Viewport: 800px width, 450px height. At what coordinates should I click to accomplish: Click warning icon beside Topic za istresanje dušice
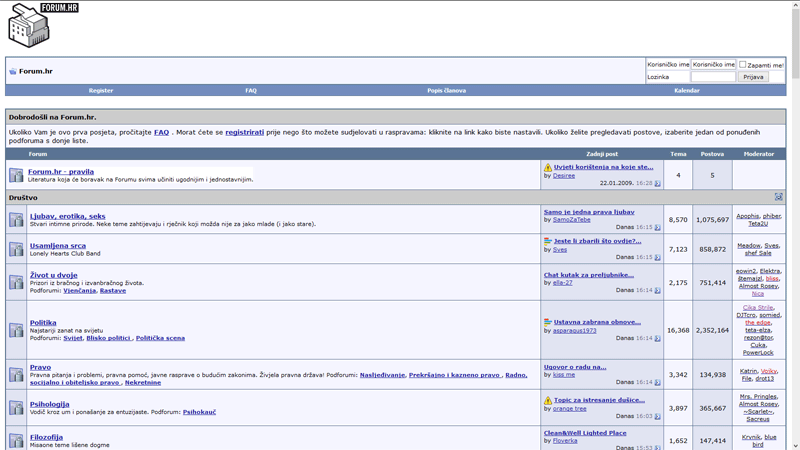tap(548, 401)
